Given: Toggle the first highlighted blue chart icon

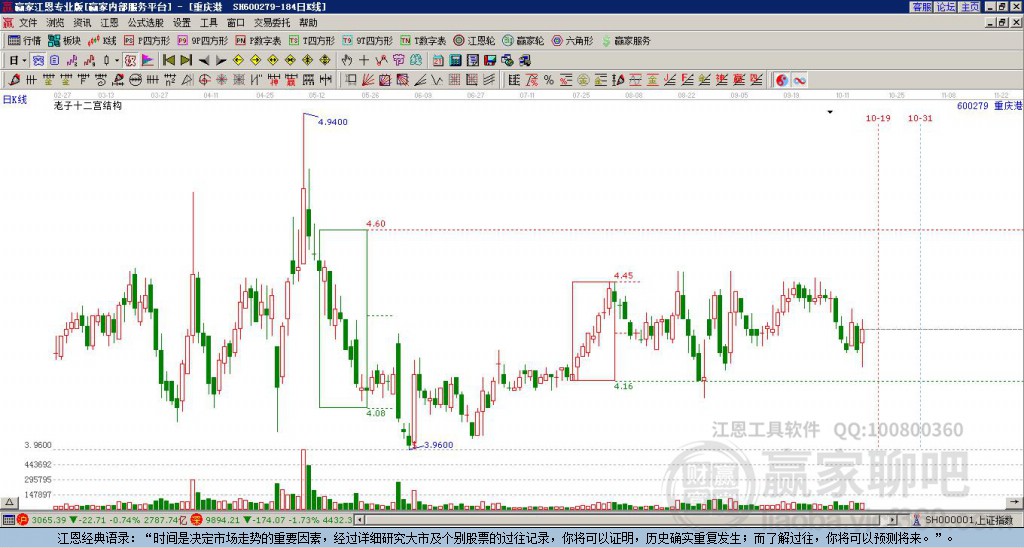Looking at the screenshot, I should [x=39, y=60].
